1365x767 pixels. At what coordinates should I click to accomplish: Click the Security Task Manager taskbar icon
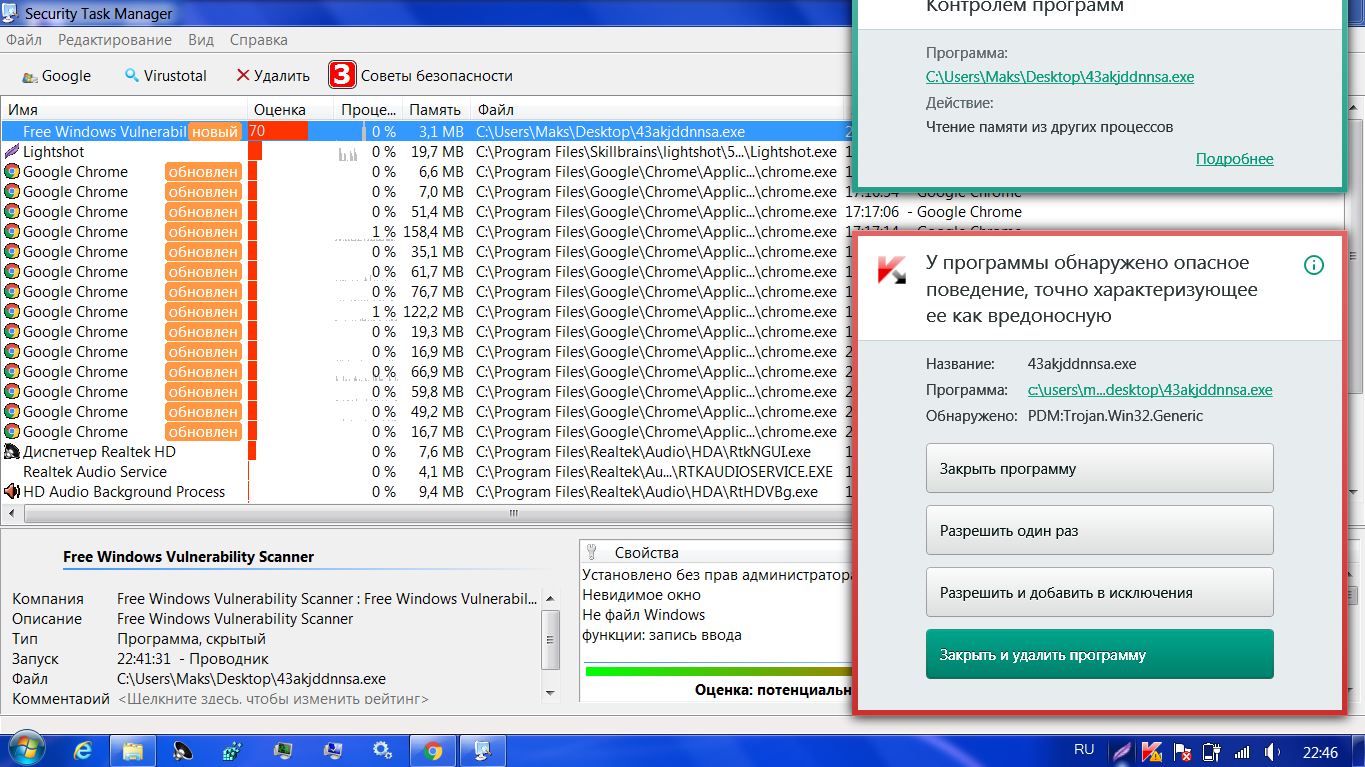482,750
